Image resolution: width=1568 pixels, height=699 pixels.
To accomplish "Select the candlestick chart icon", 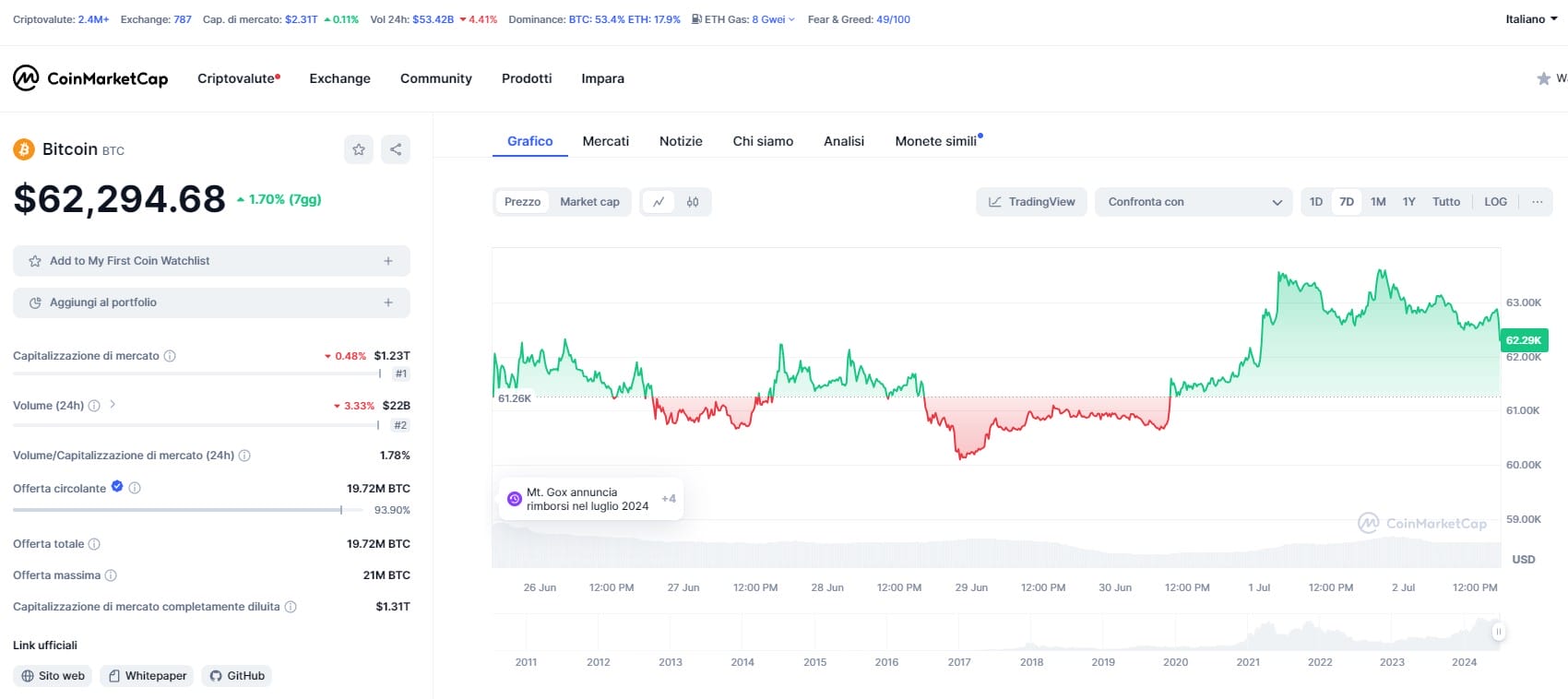I will tap(693, 202).
